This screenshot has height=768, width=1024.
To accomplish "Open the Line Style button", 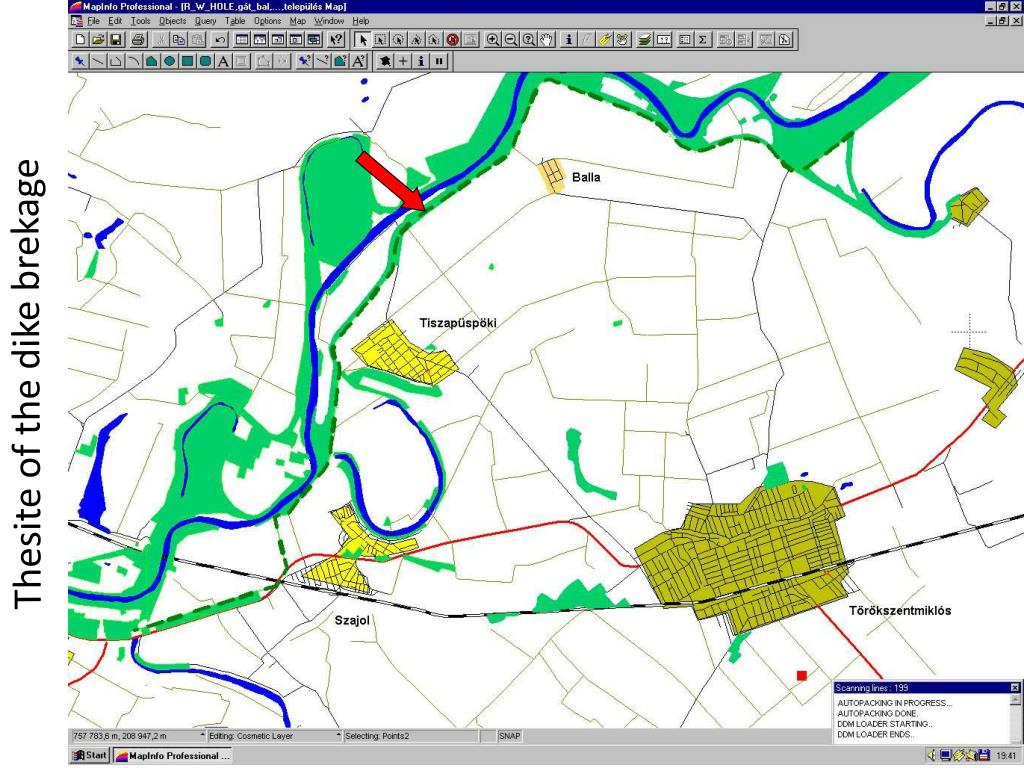I will tap(322, 61).
